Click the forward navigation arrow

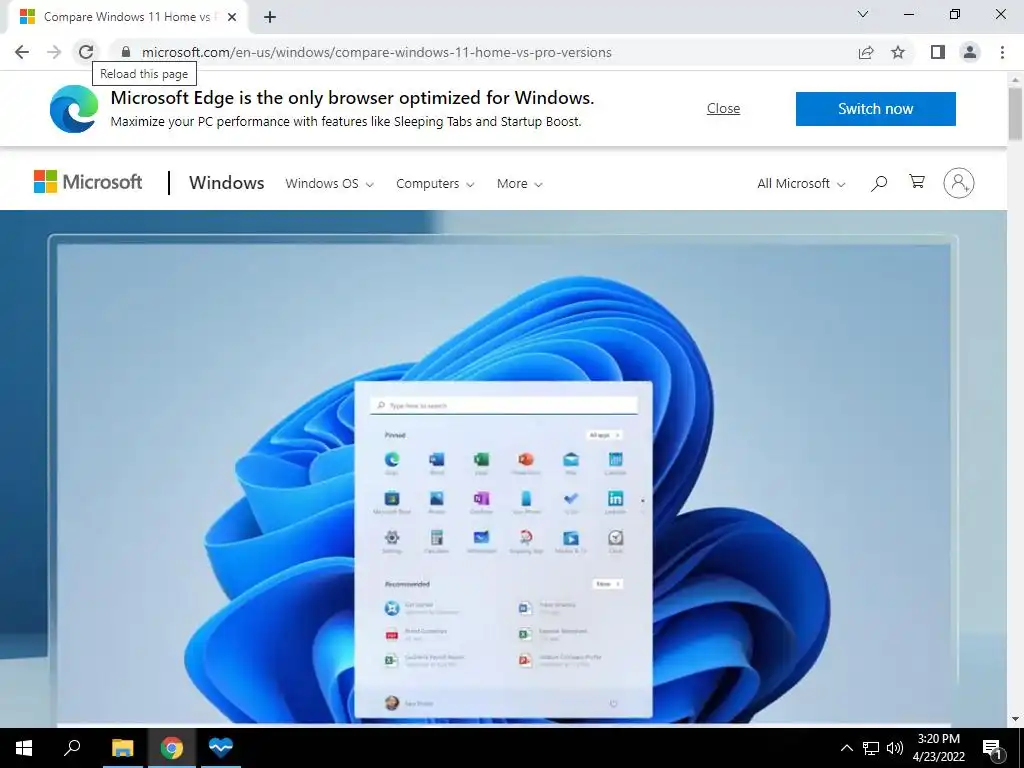click(54, 52)
